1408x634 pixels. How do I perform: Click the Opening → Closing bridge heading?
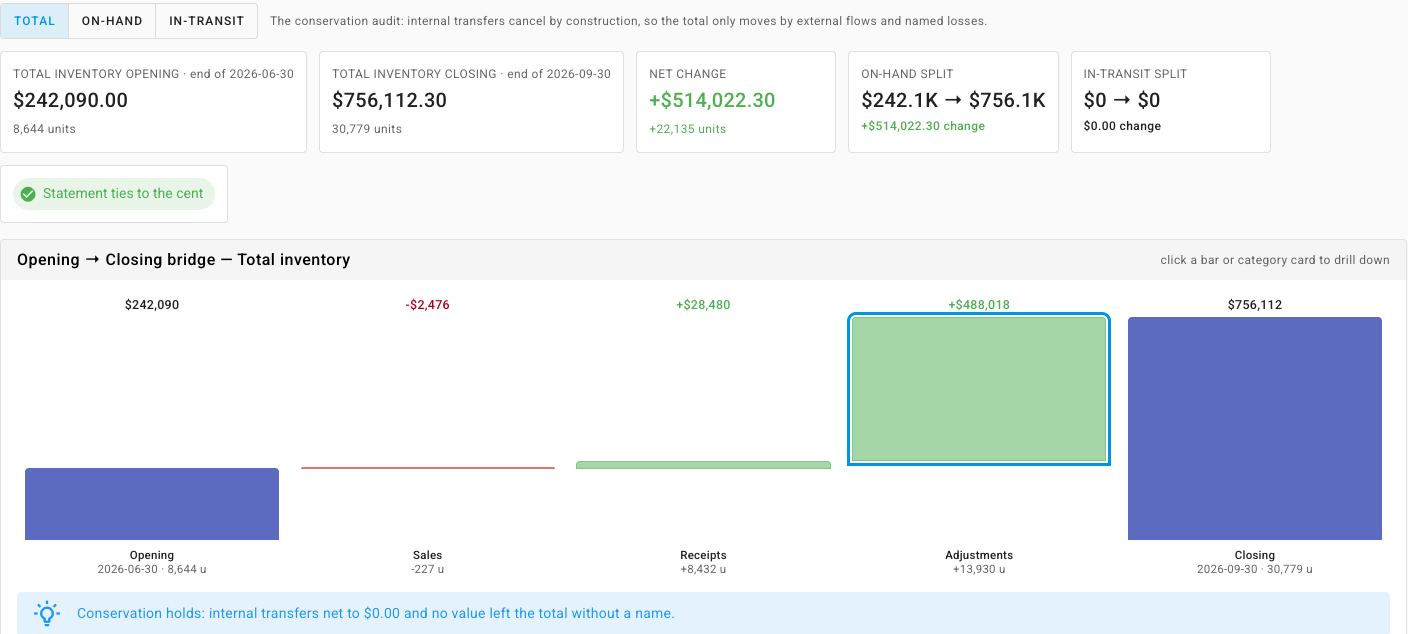[x=184, y=260]
